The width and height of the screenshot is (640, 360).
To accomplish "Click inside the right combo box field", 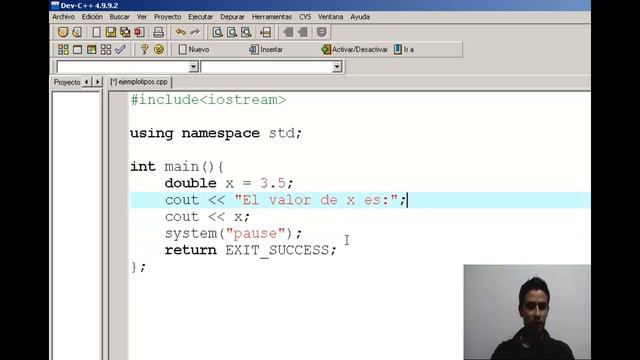I will [x=267, y=67].
